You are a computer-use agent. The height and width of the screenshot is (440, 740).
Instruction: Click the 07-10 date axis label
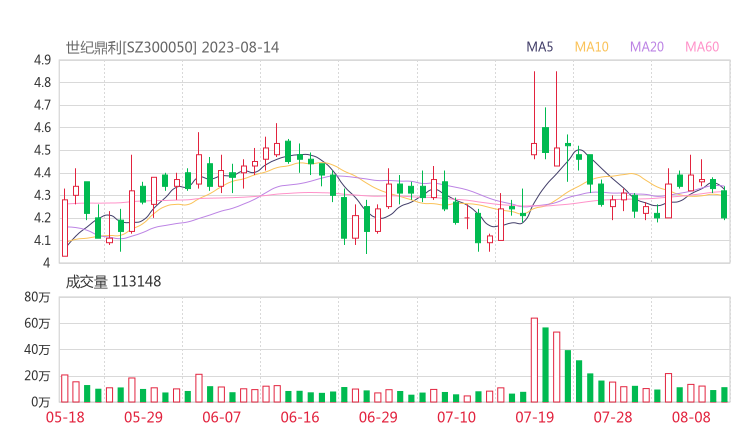point(456,417)
